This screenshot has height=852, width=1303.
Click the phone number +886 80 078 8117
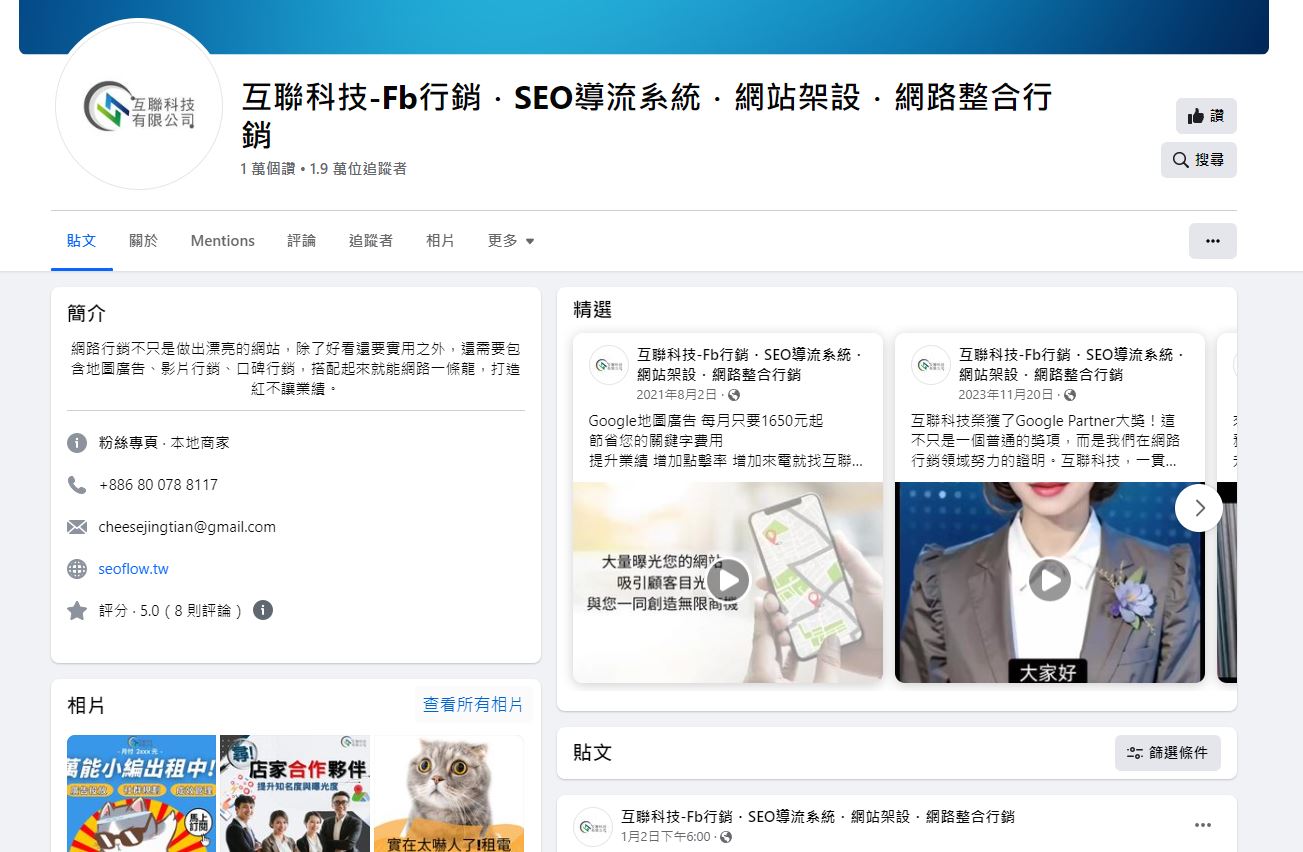point(158,485)
